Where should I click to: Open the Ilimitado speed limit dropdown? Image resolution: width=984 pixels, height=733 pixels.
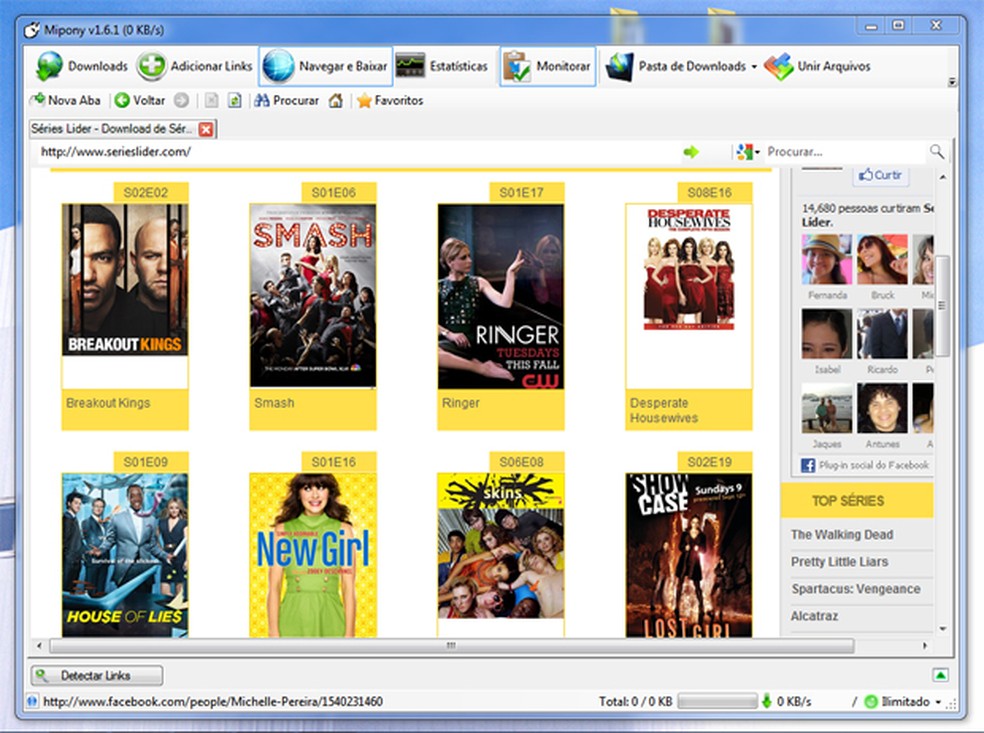[x=905, y=702]
